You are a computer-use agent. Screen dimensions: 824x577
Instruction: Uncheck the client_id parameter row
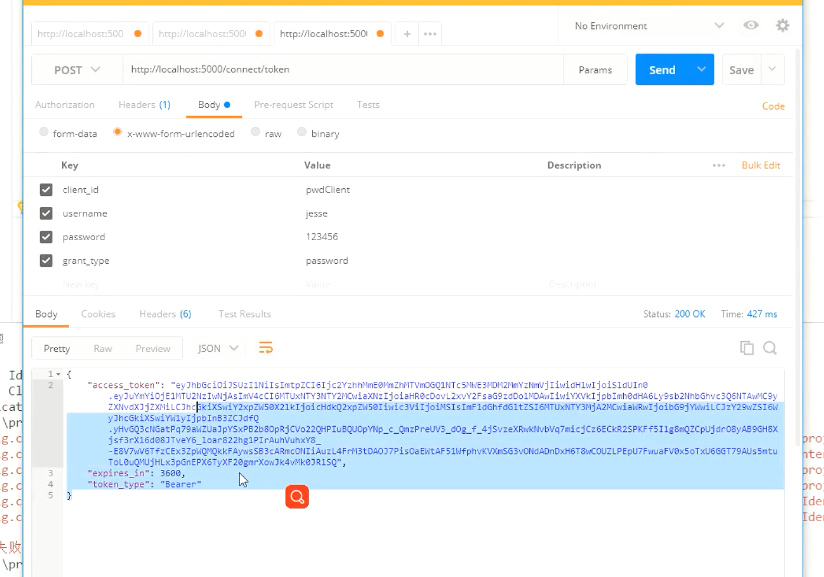tap(46, 190)
